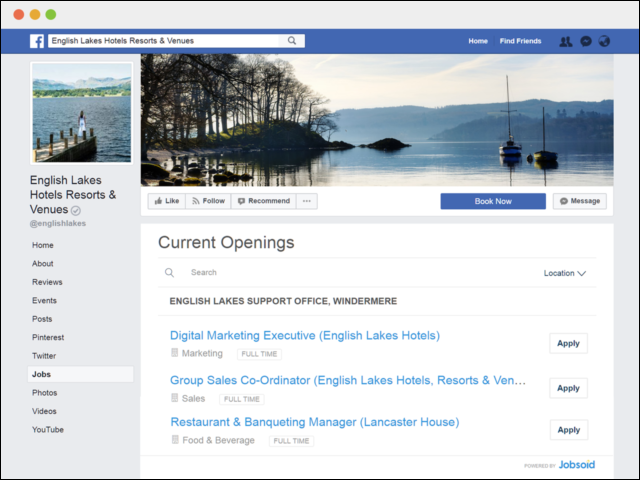Click the Recommend button
640x480 pixels.
(263, 201)
